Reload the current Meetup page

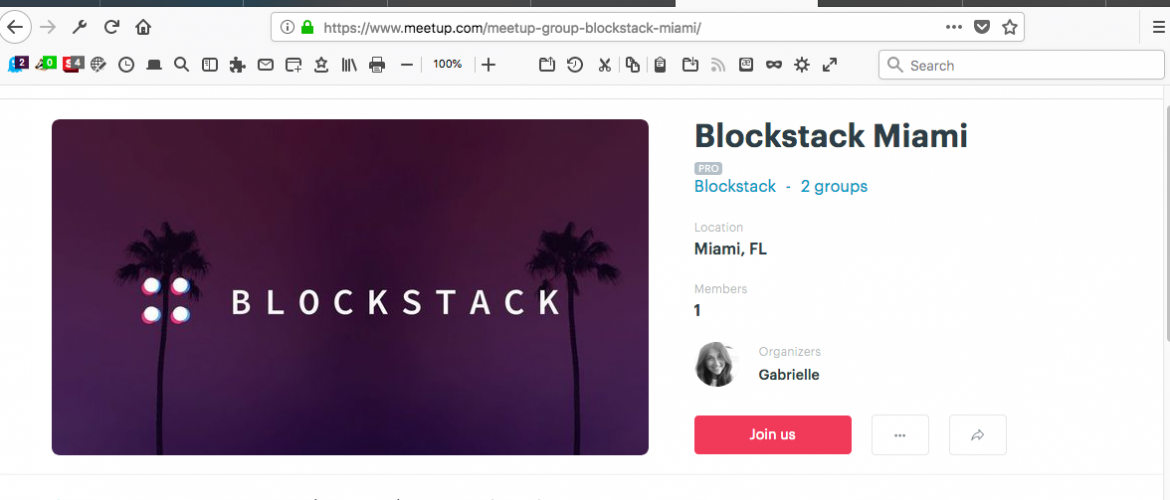(x=112, y=27)
